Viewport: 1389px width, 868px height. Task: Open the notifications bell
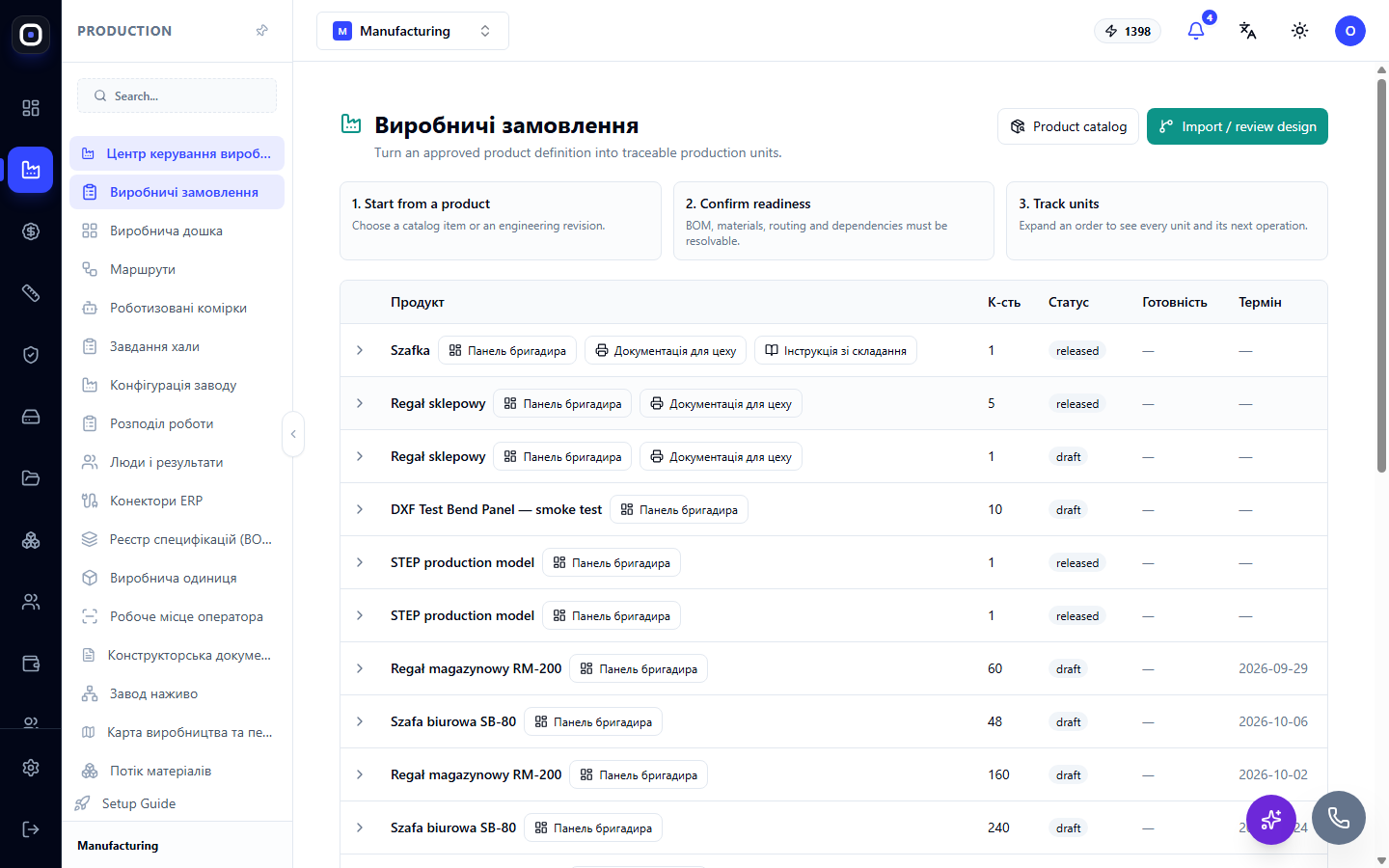coord(1196,31)
